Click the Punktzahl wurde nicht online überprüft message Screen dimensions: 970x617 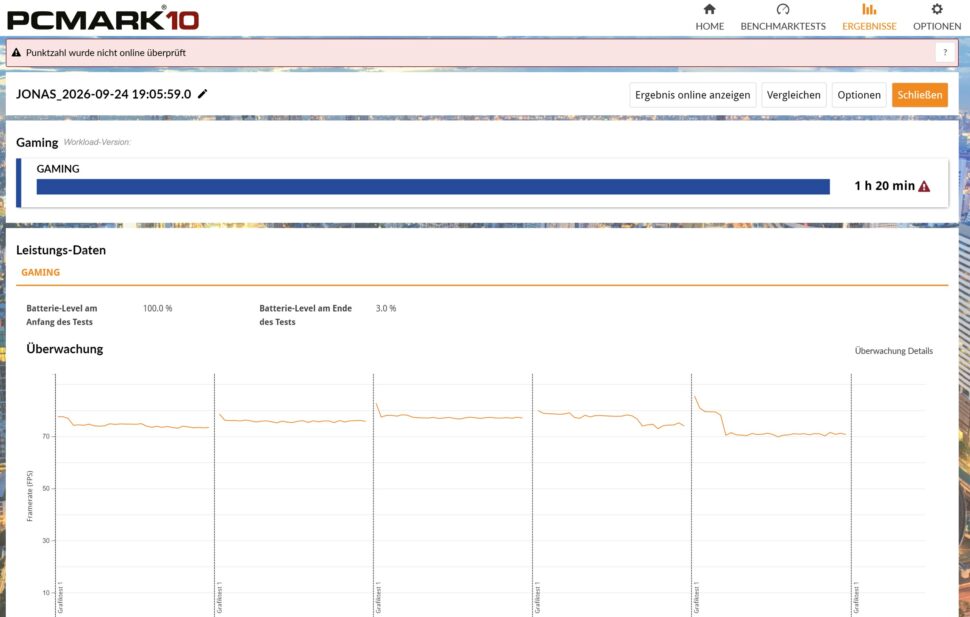[106, 53]
